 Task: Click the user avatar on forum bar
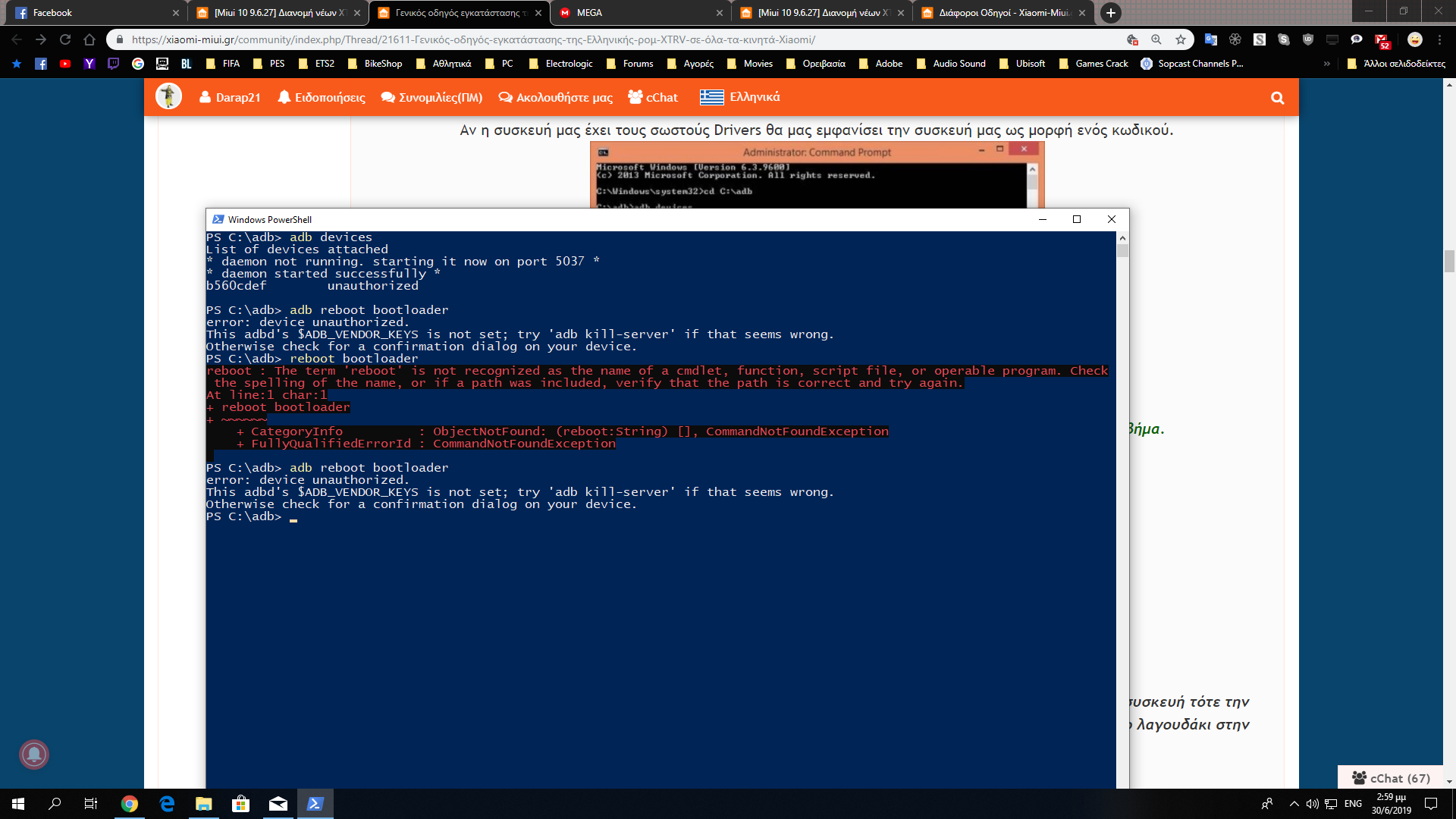coord(168,96)
